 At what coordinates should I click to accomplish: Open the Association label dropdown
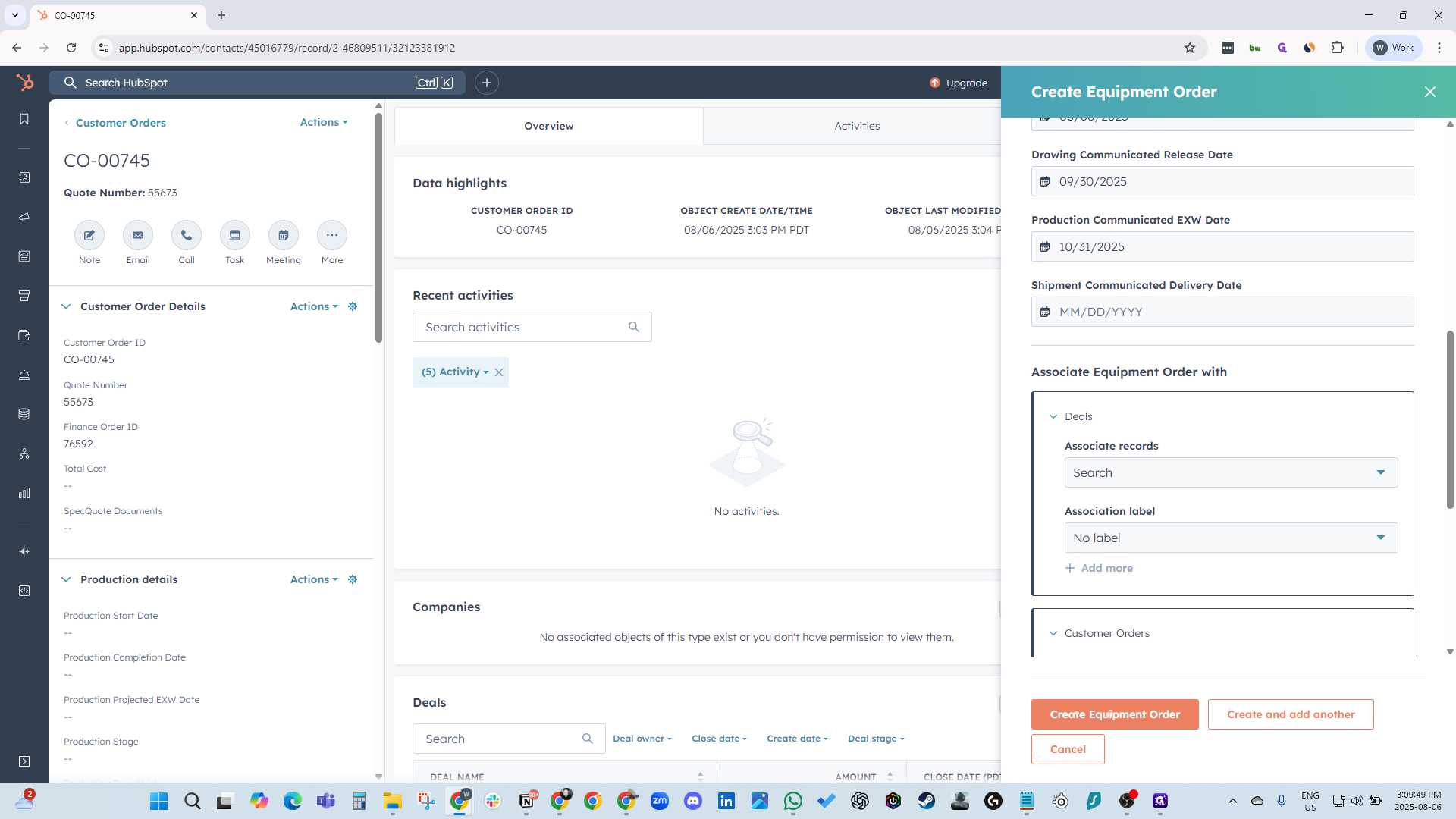click(x=1230, y=538)
